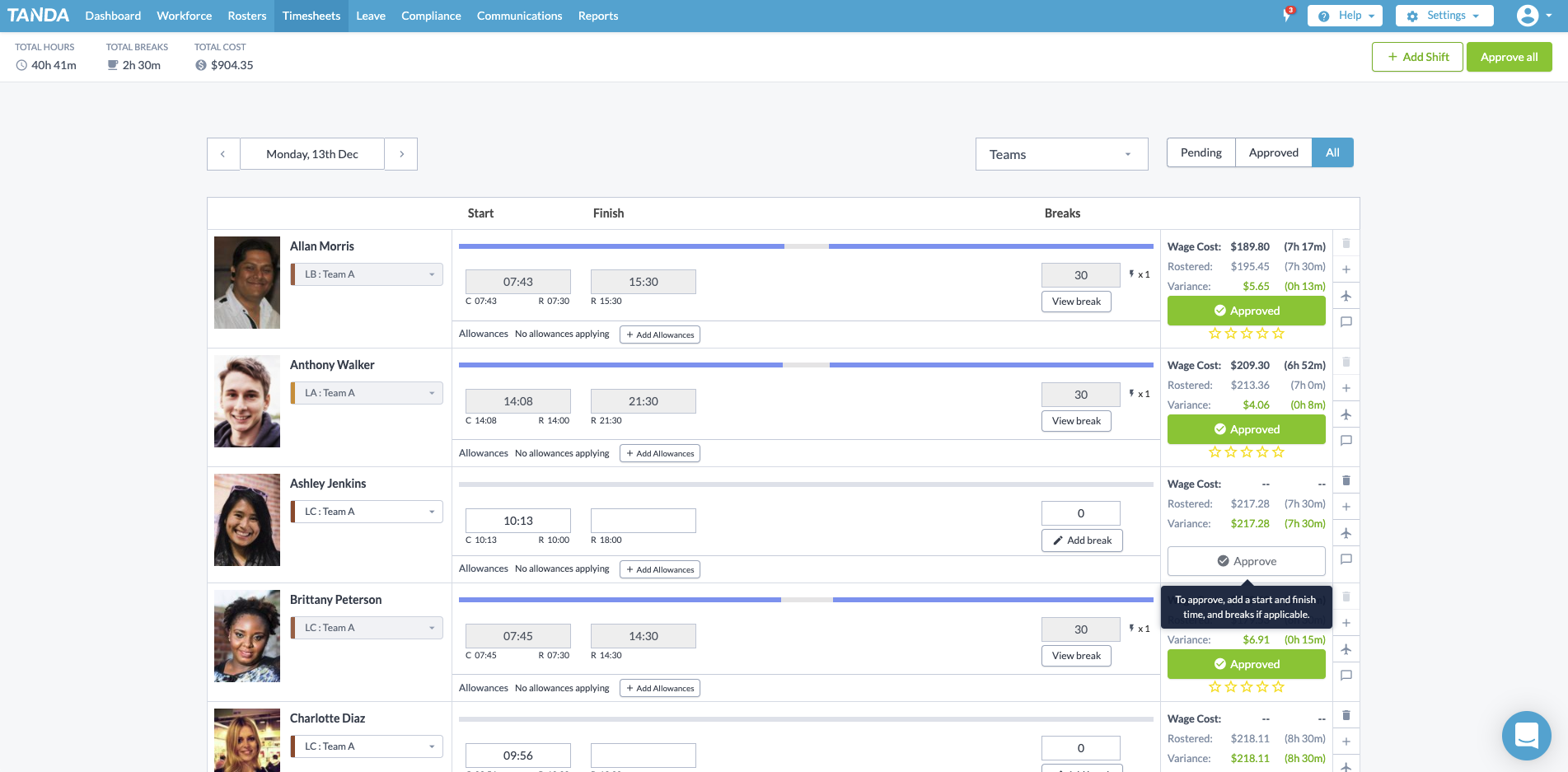1568x772 pixels.
Task: Select the Pending filter
Action: pyautogui.click(x=1201, y=152)
